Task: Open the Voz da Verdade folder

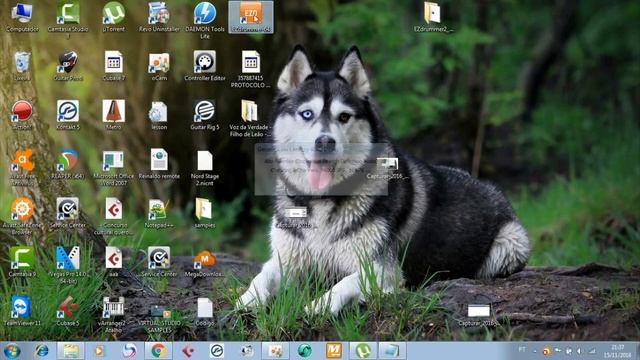Action: tap(251, 118)
